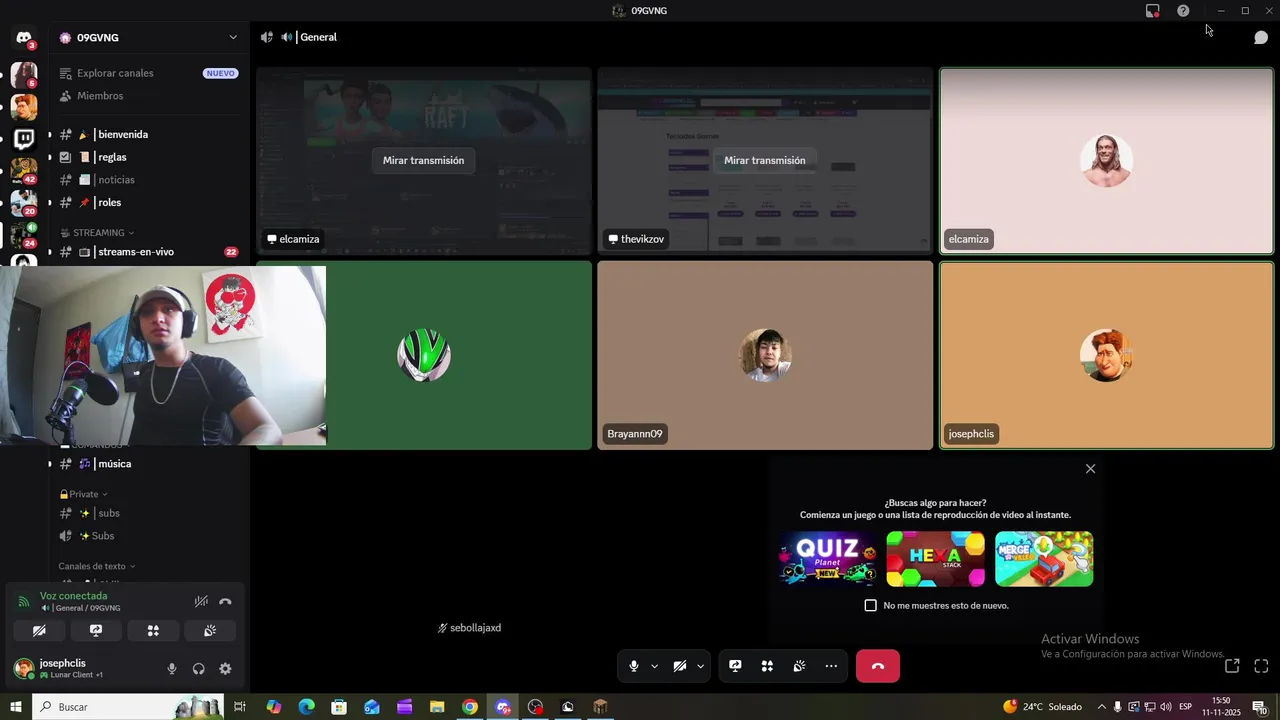
Task: Open the Windows notification center
Action: (x=1260, y=707)
